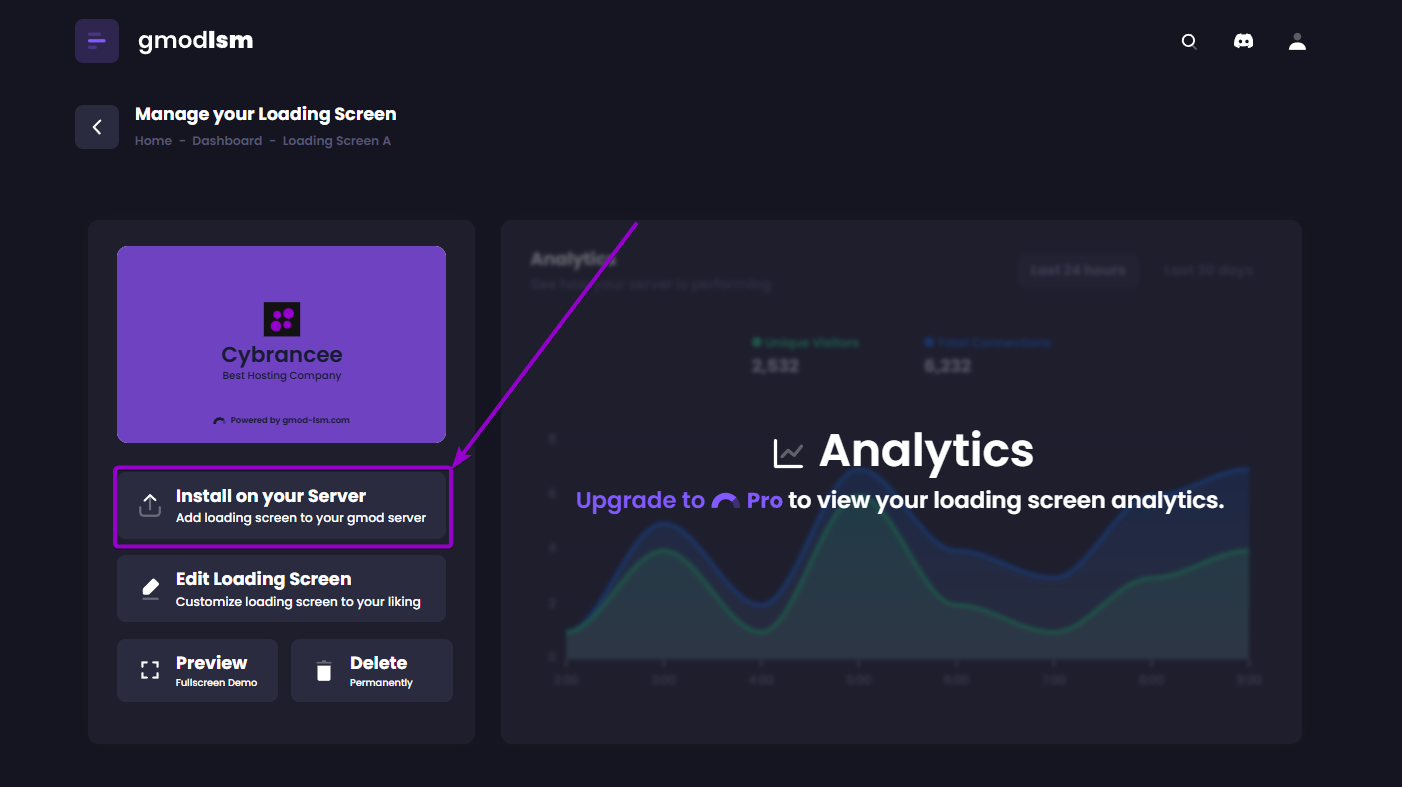Click the fullscreen icon on the Preview button
The image size is (1402, 787).
[149, 670]
